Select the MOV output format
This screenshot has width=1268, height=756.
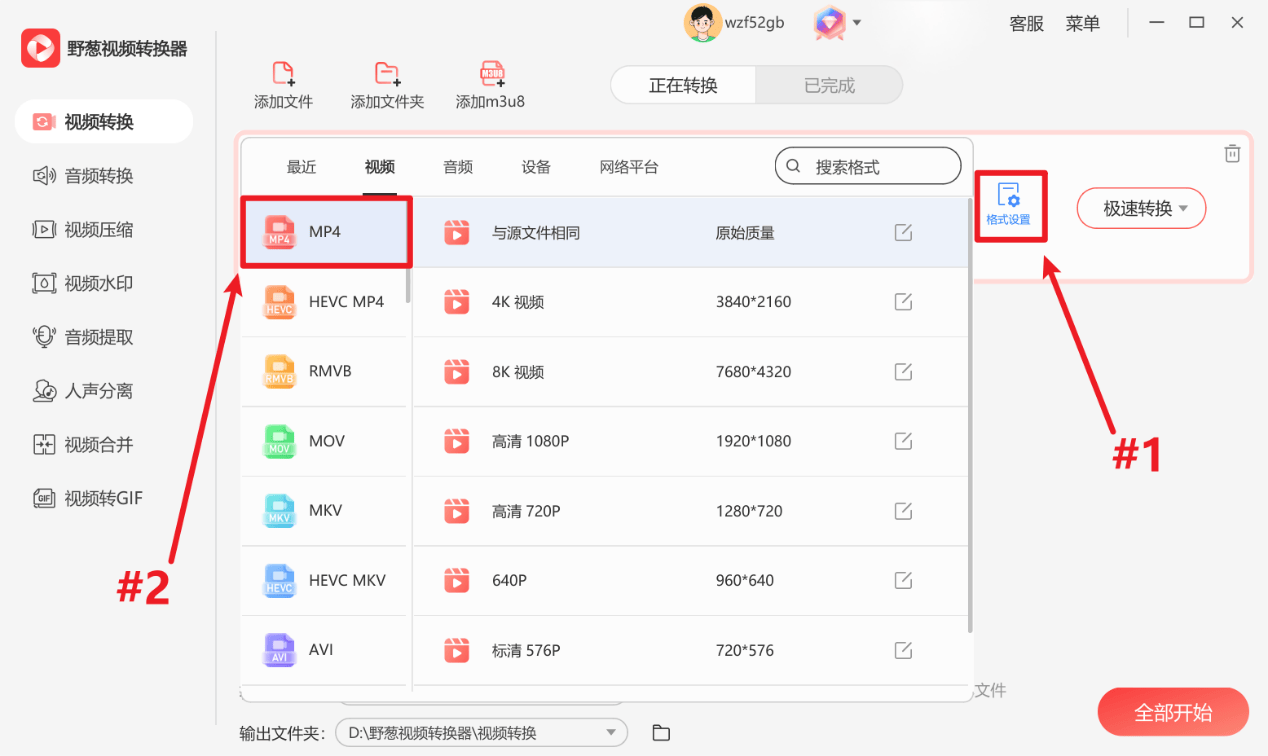point(324,441)
